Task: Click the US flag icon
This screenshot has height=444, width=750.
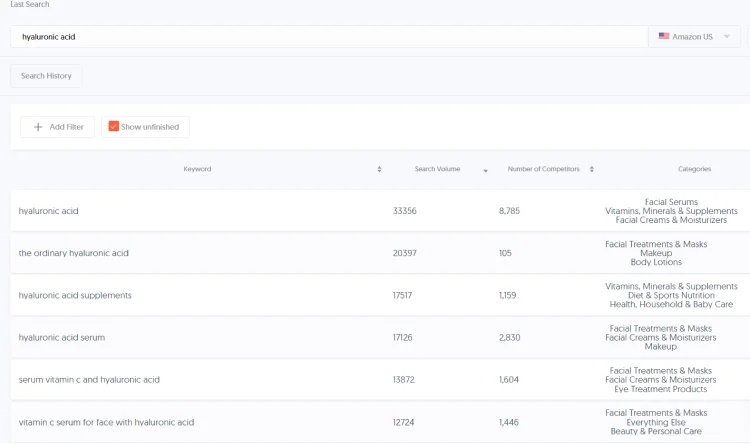Action: point(664,36)
